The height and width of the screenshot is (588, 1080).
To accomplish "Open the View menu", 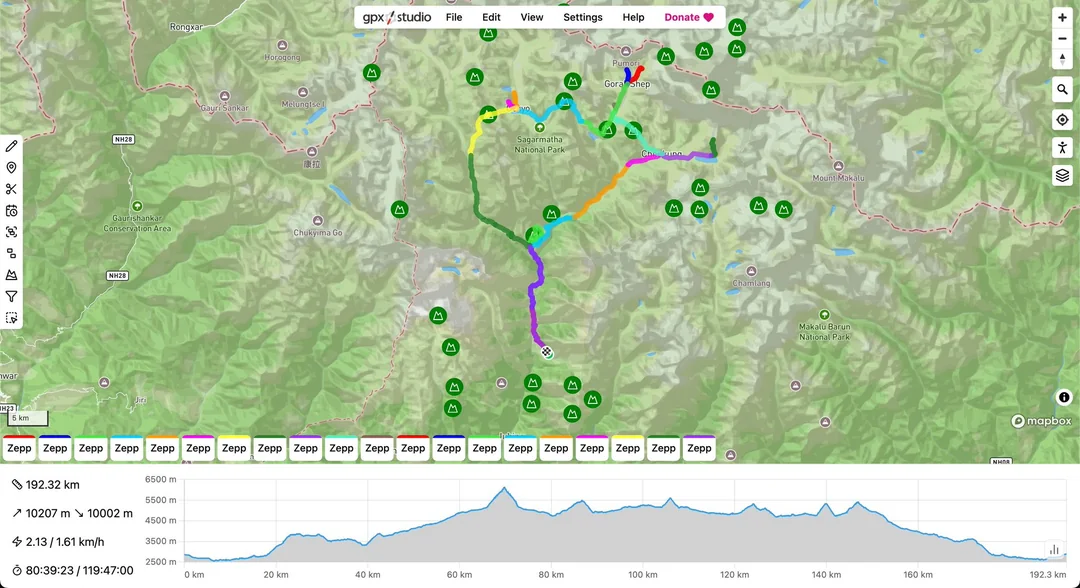I will (532, 17).
